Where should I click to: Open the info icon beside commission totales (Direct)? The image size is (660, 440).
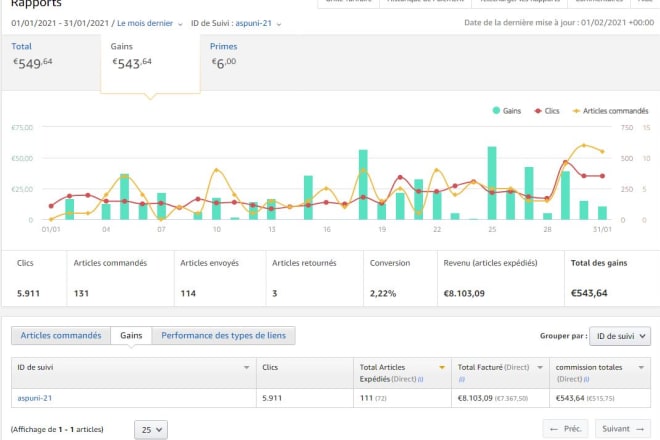[586, 379]
